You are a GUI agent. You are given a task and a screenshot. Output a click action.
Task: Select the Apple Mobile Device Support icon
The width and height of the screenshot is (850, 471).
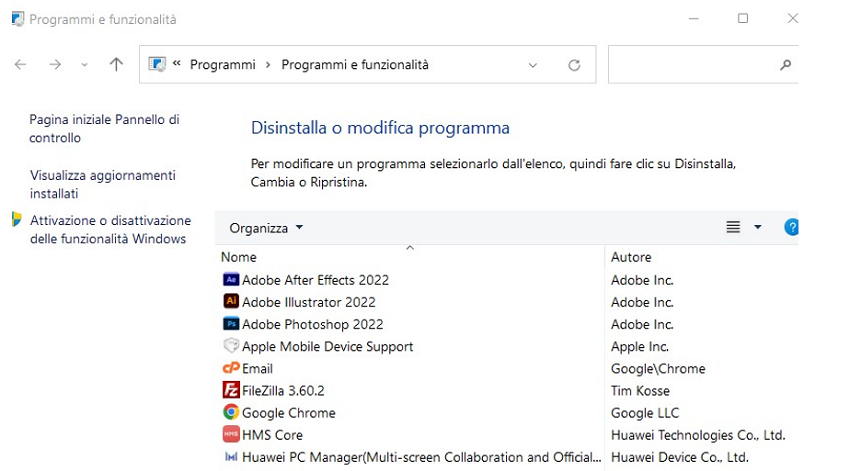(231, 346)
